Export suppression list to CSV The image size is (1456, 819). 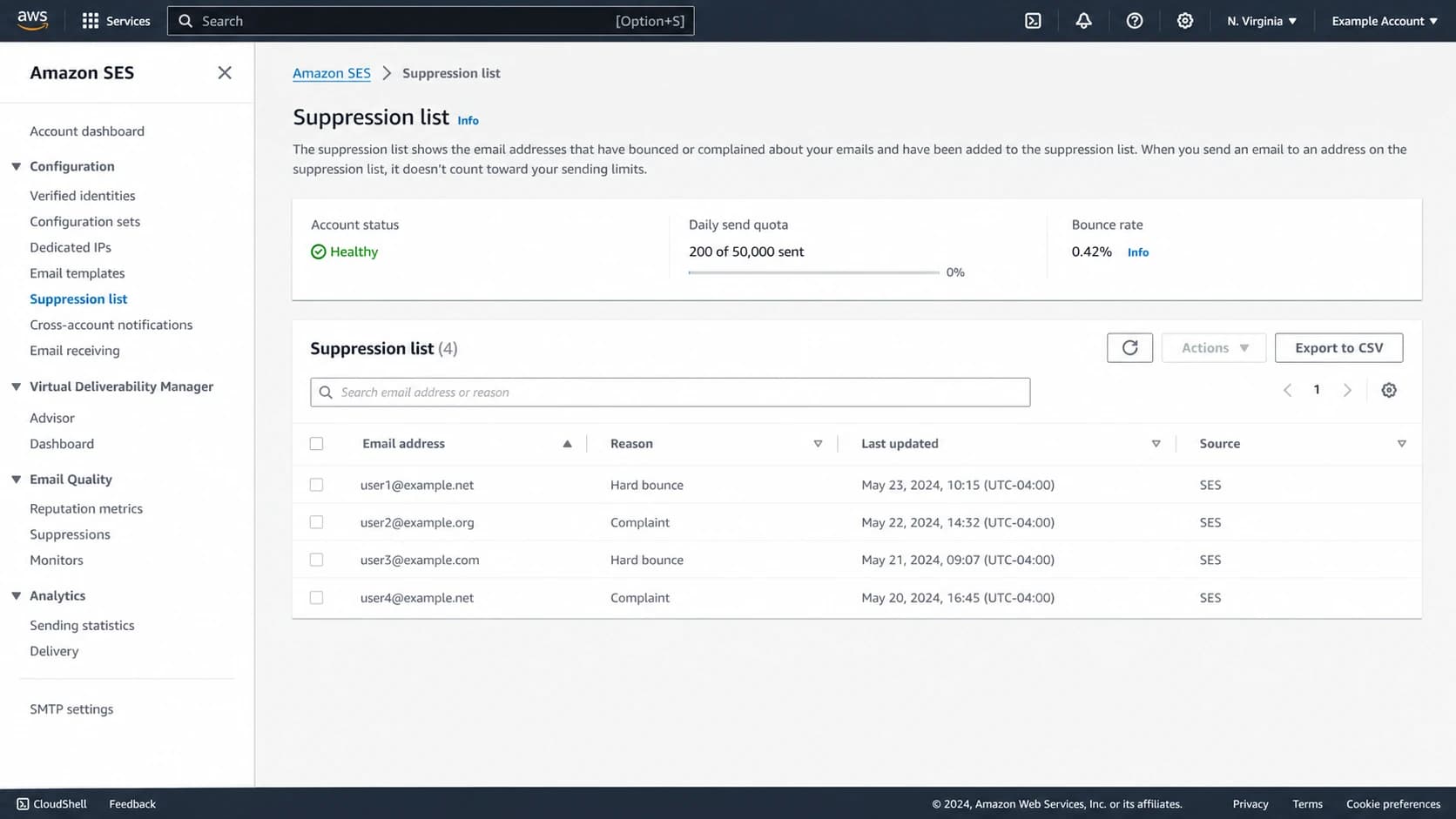tap(1338, 347)
